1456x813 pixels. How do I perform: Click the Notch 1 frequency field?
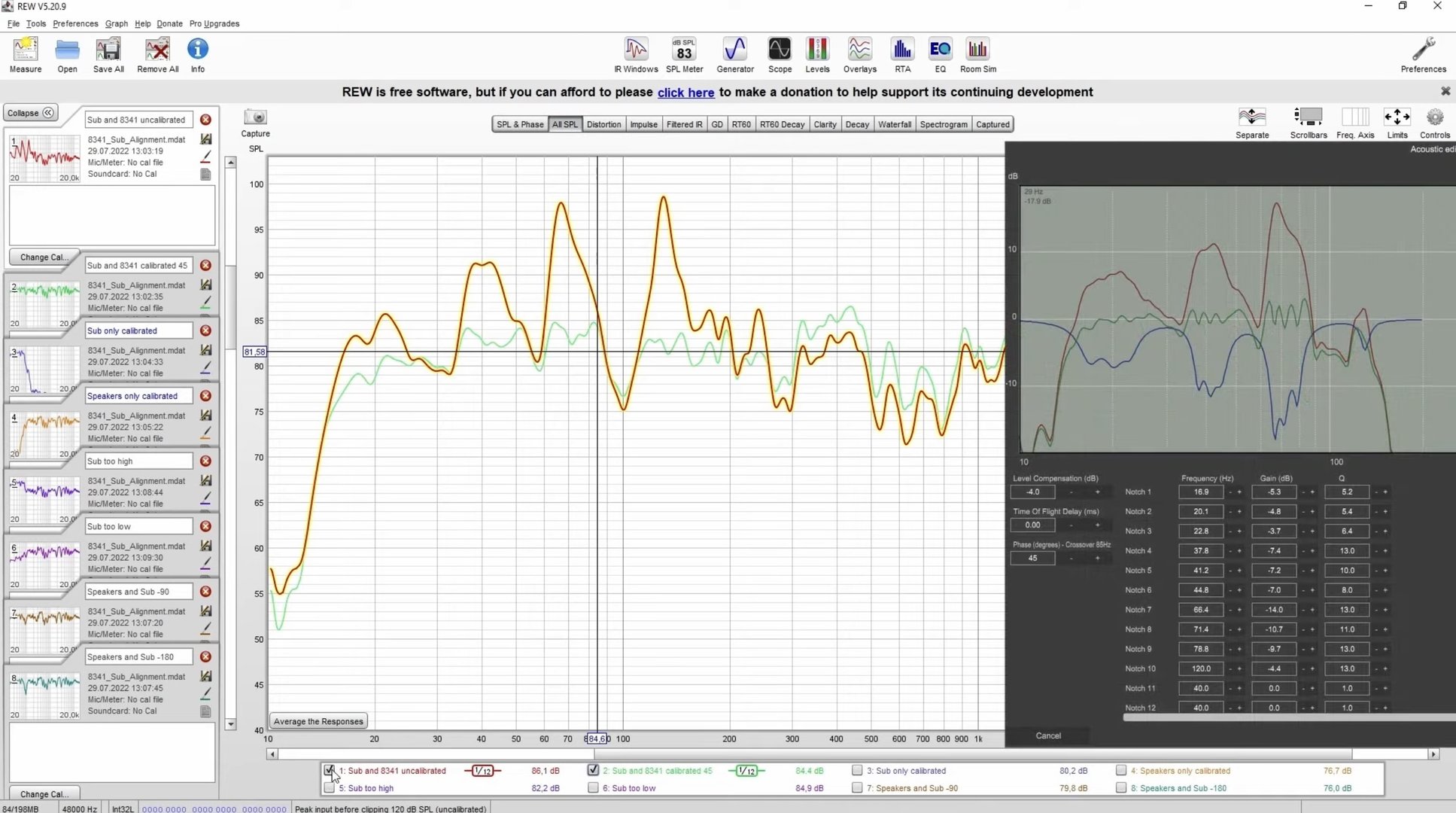point(1201,492)
